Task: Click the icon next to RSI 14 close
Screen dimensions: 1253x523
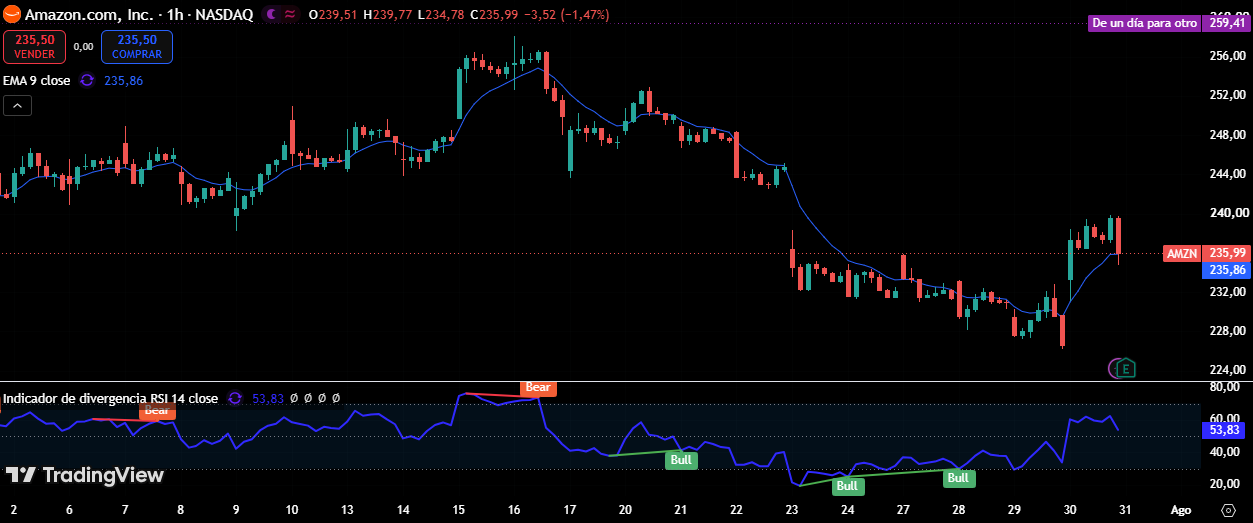Action: point(235,398)
